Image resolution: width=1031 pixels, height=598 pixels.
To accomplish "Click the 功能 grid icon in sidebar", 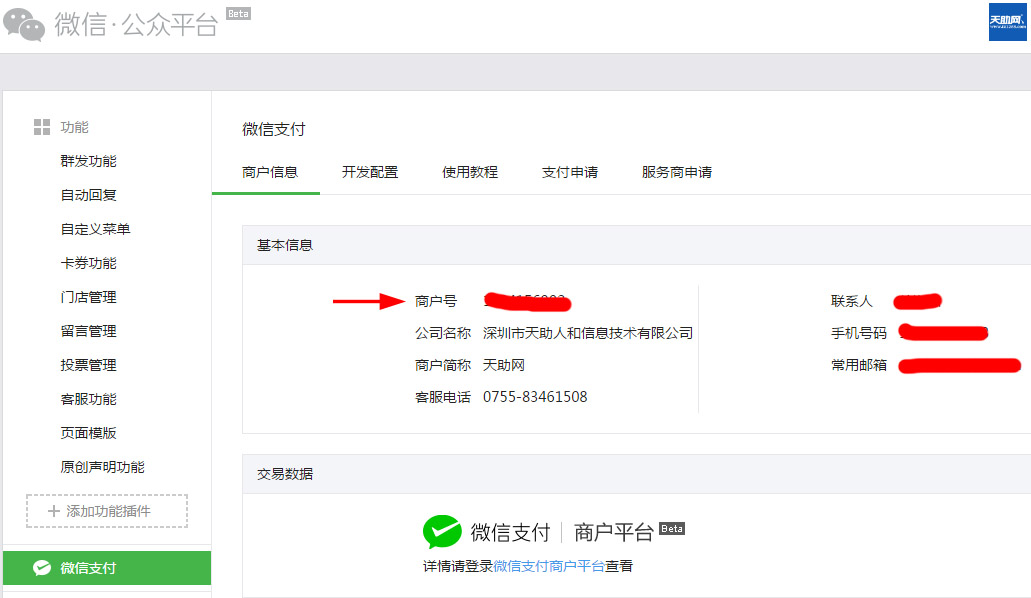I will click(x=42, y=127).
